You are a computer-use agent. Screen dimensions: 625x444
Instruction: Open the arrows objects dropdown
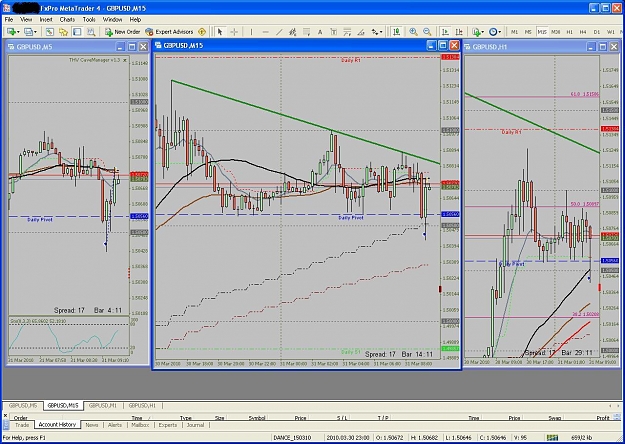click(x=377, y=32)
